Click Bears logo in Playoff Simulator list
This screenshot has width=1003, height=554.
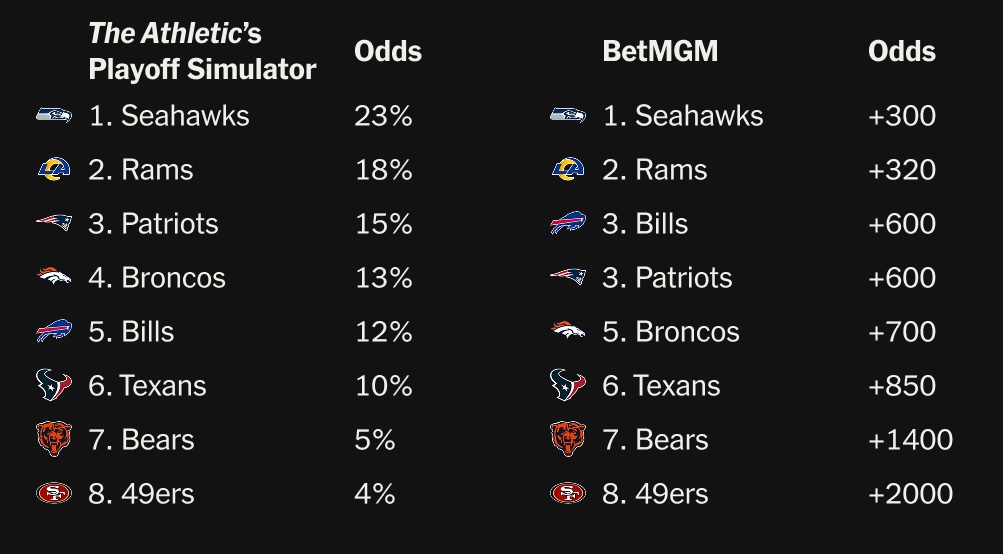[54, 439]
